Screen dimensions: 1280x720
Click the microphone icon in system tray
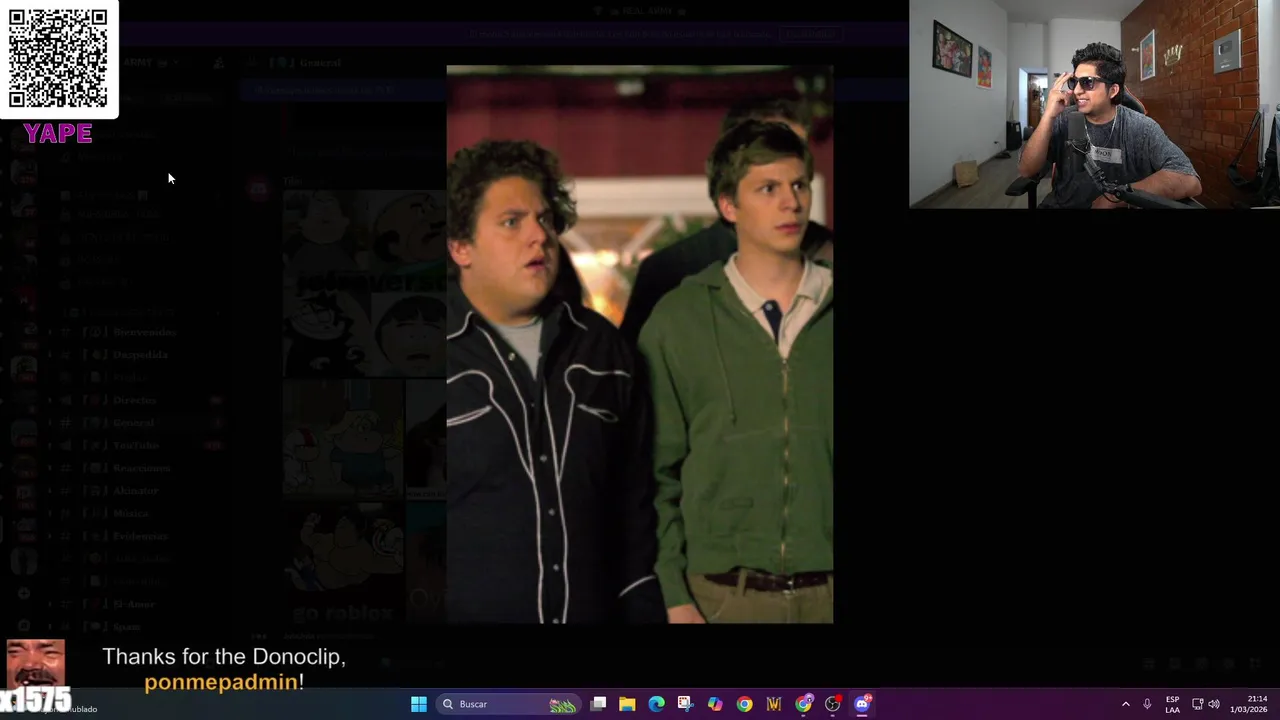point(1147,704)
